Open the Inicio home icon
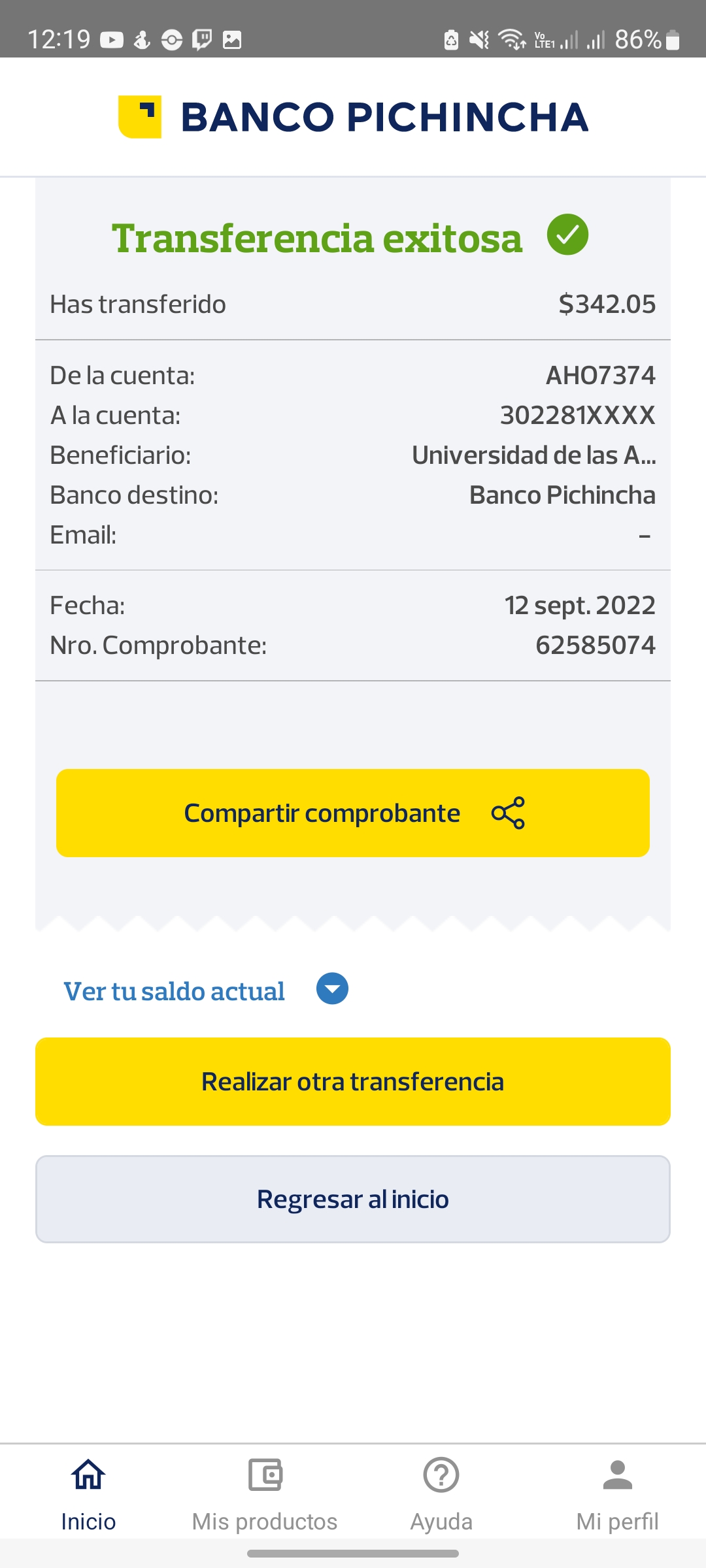 point(88,1475)
